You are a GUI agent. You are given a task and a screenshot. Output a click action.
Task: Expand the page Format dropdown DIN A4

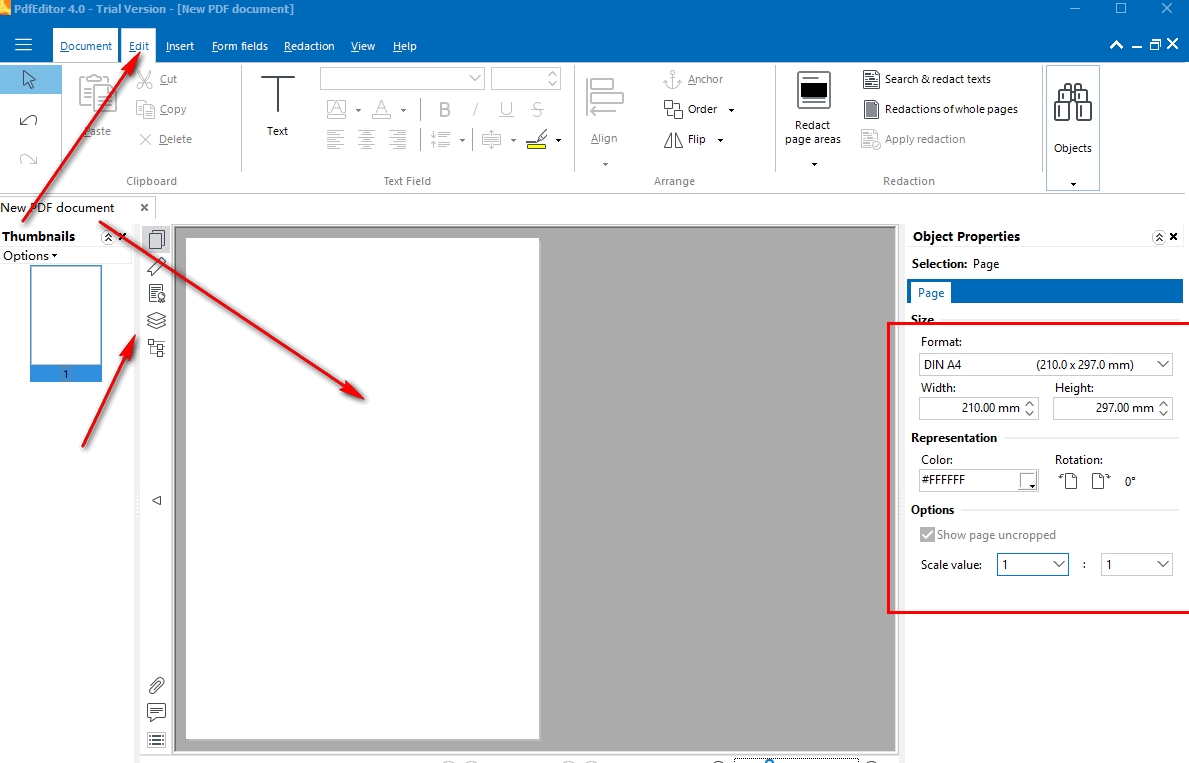1162,365
